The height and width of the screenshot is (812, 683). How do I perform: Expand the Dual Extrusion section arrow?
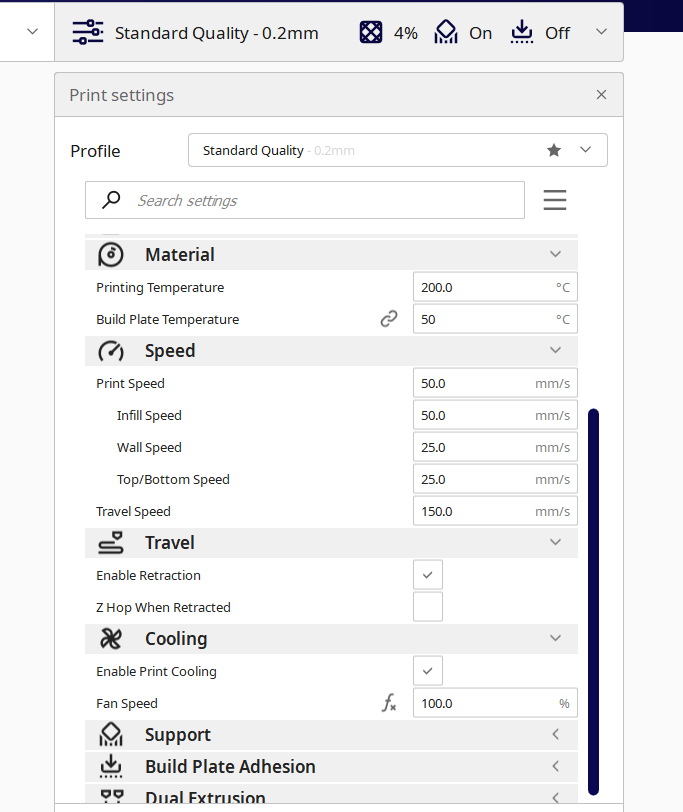(555, 798)
